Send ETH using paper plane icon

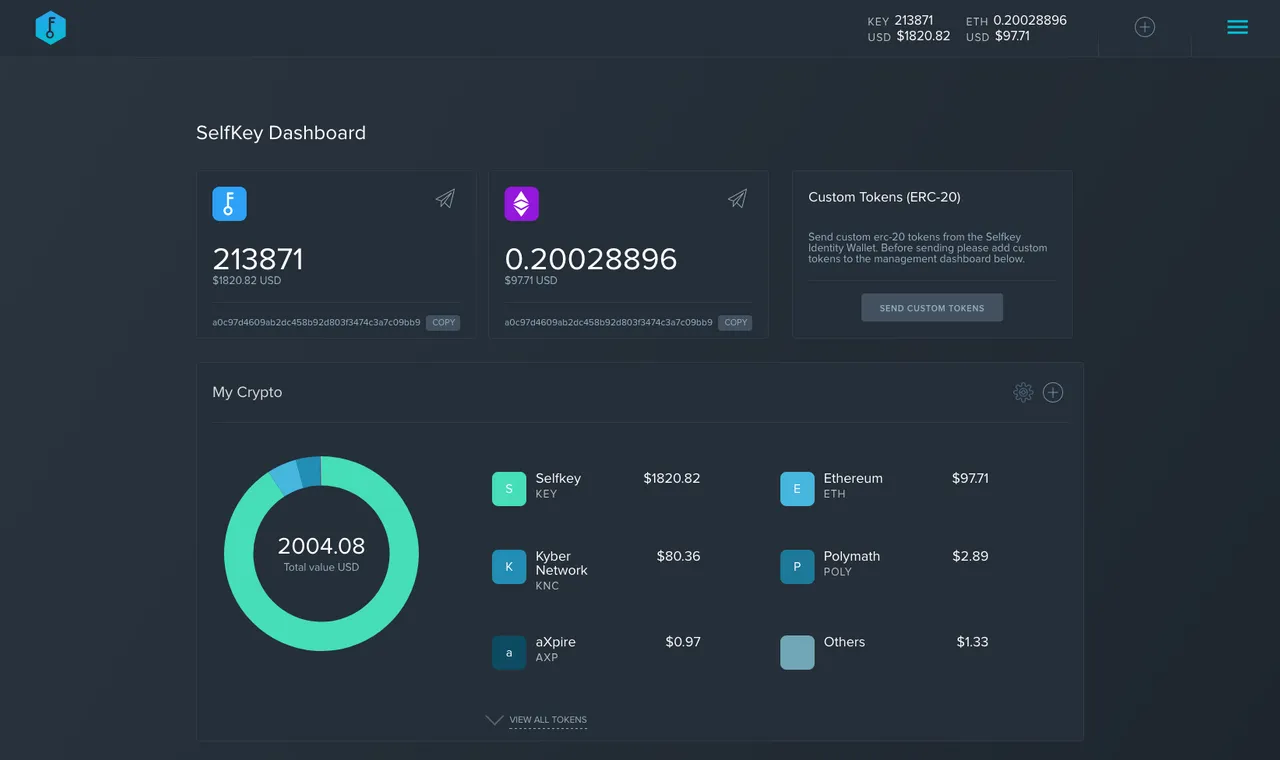(x=737, y=199)
